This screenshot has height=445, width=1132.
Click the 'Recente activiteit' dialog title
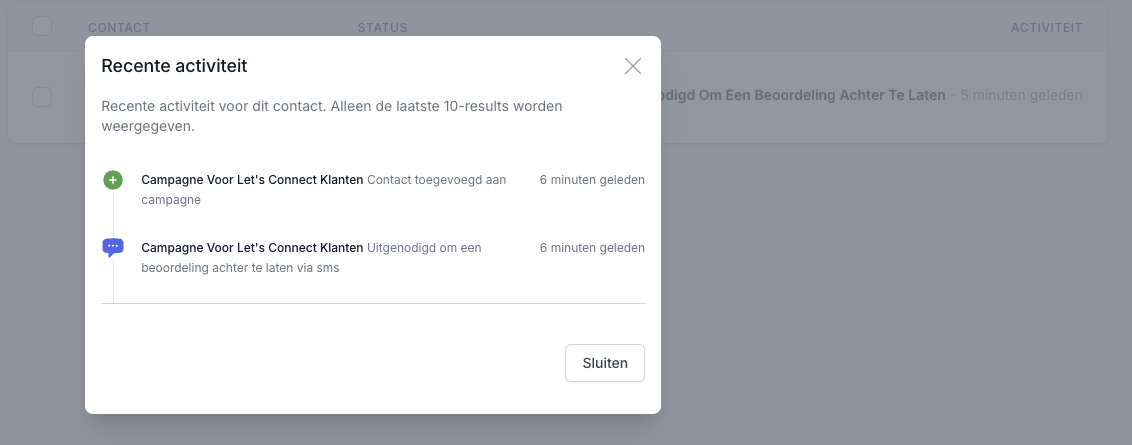tap(175, 66)
